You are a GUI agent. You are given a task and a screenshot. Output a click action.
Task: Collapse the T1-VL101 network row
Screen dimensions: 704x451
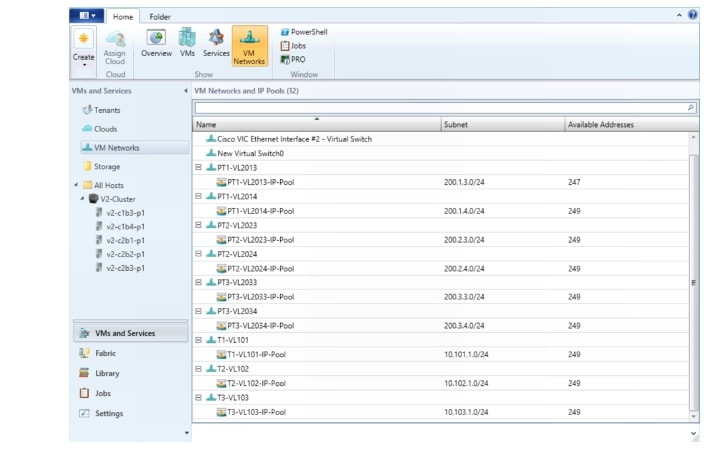[198, 340]
